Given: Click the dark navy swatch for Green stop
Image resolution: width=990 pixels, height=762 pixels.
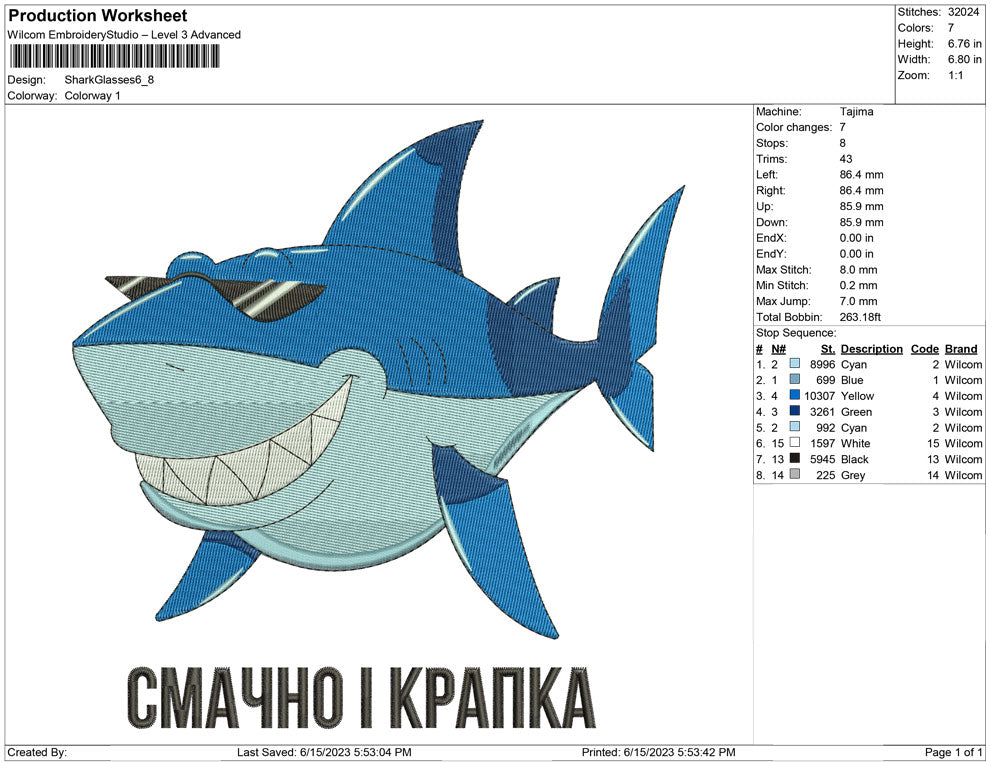Looking at the screenshot, I should (794, 412).
